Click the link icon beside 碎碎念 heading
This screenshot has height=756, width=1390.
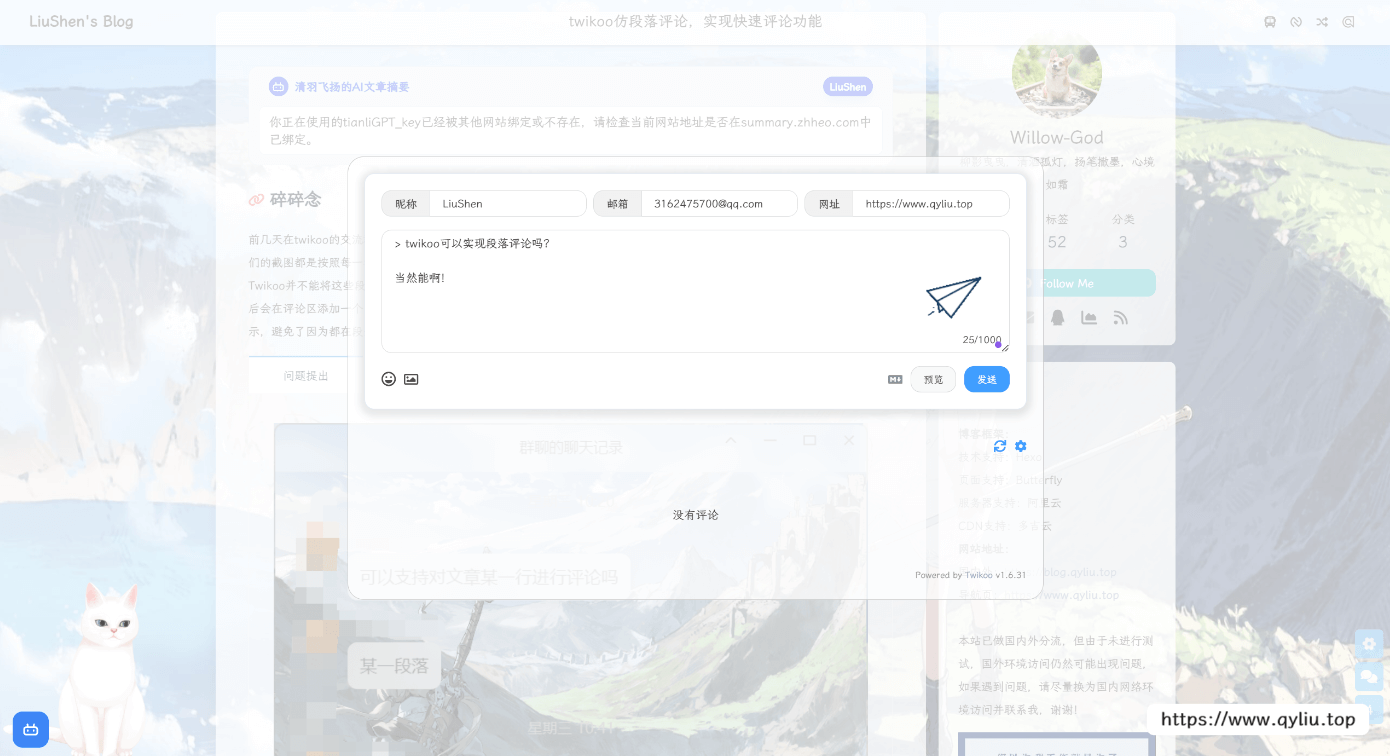pyautogui.click(x=256, y=200)
